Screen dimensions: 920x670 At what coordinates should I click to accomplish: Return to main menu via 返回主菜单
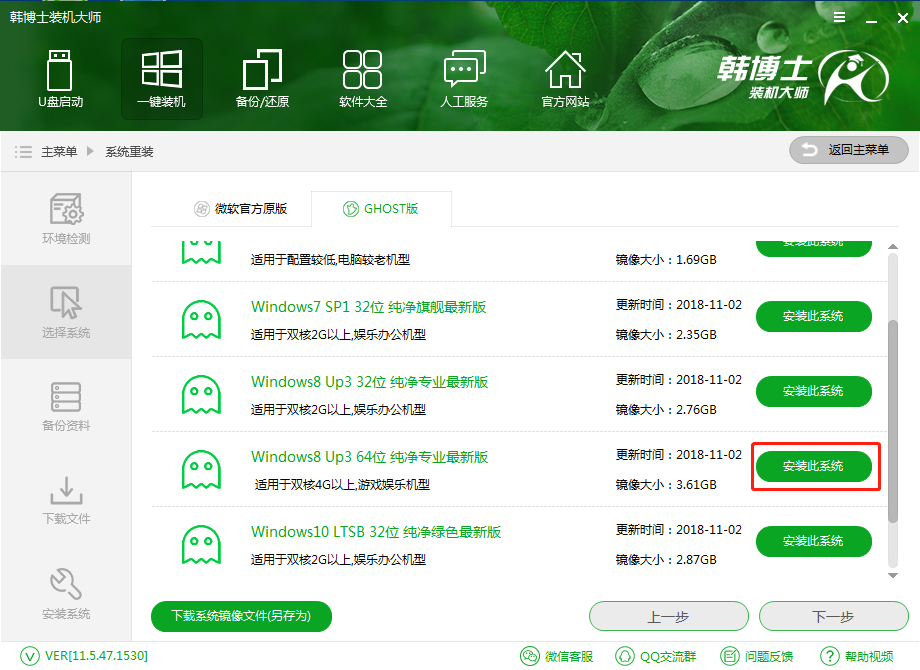(x=848, y=150)
